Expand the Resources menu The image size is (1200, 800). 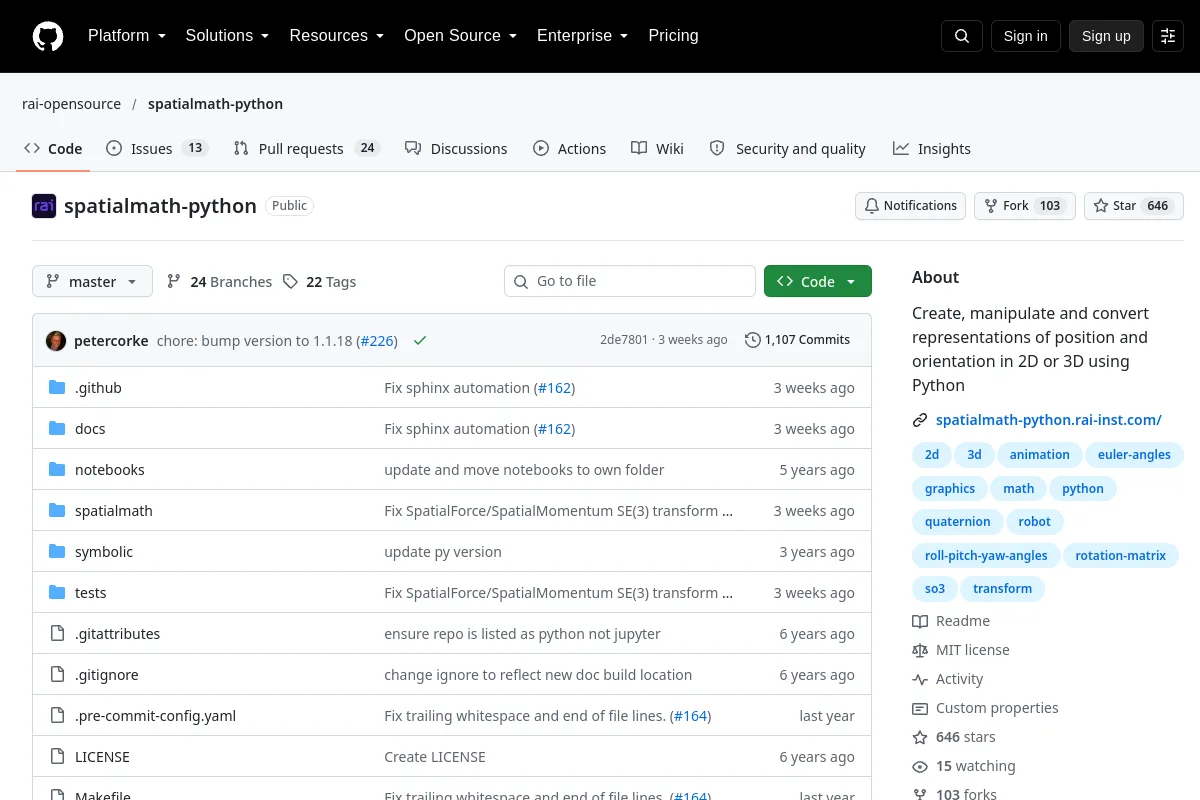(336, 36)
